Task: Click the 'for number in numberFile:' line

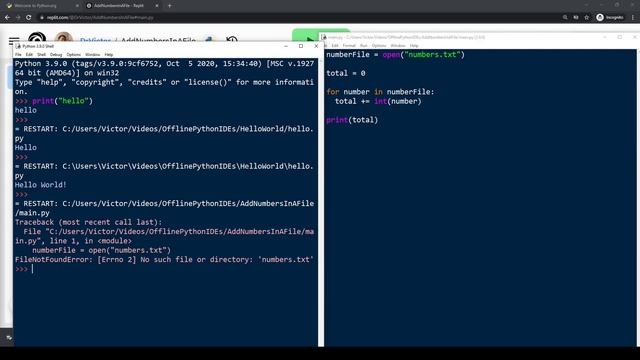Action: pyautogui.click(x=380, y=92)
